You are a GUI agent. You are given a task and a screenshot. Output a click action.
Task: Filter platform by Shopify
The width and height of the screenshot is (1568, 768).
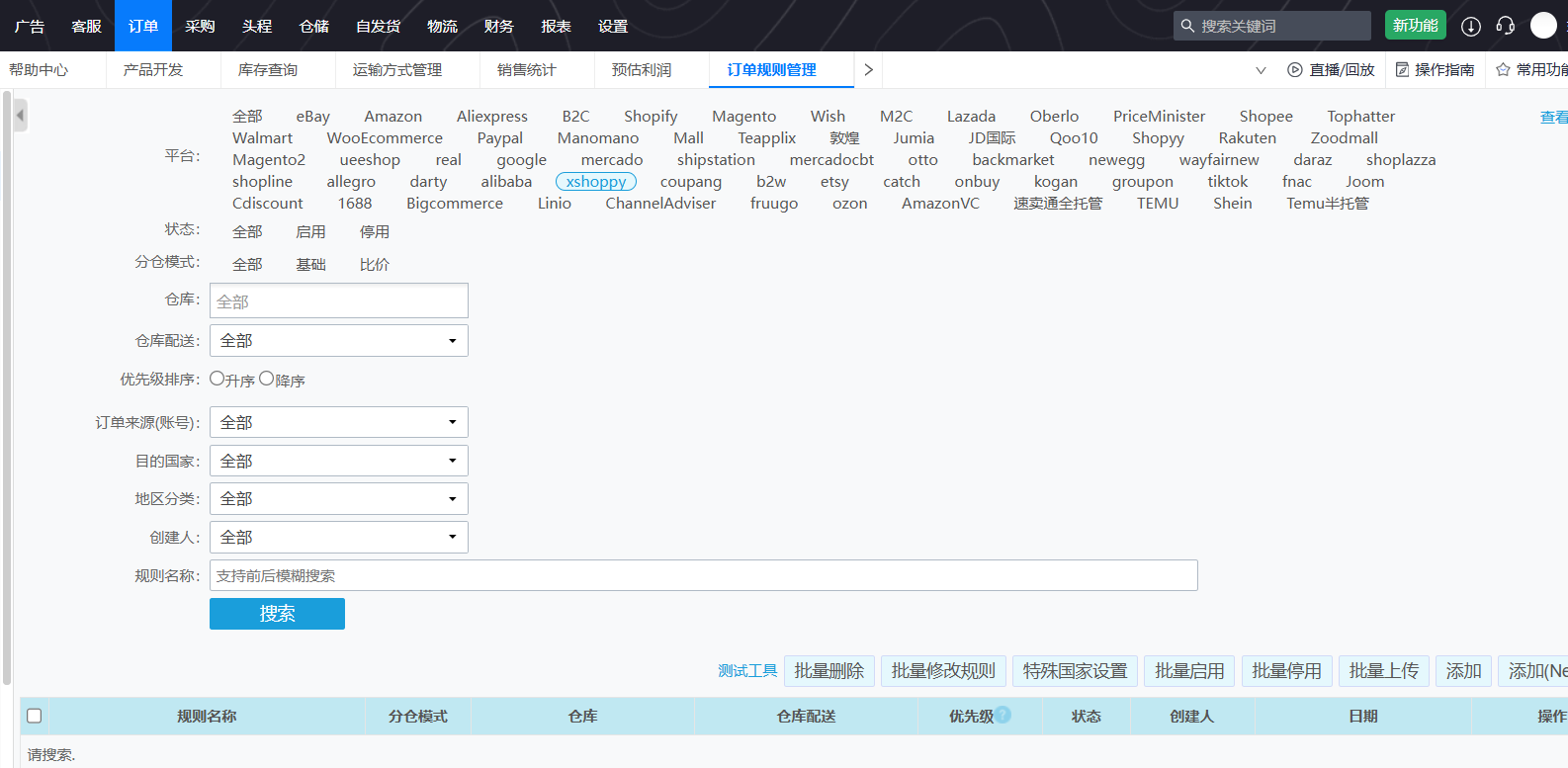pos(651,117)
